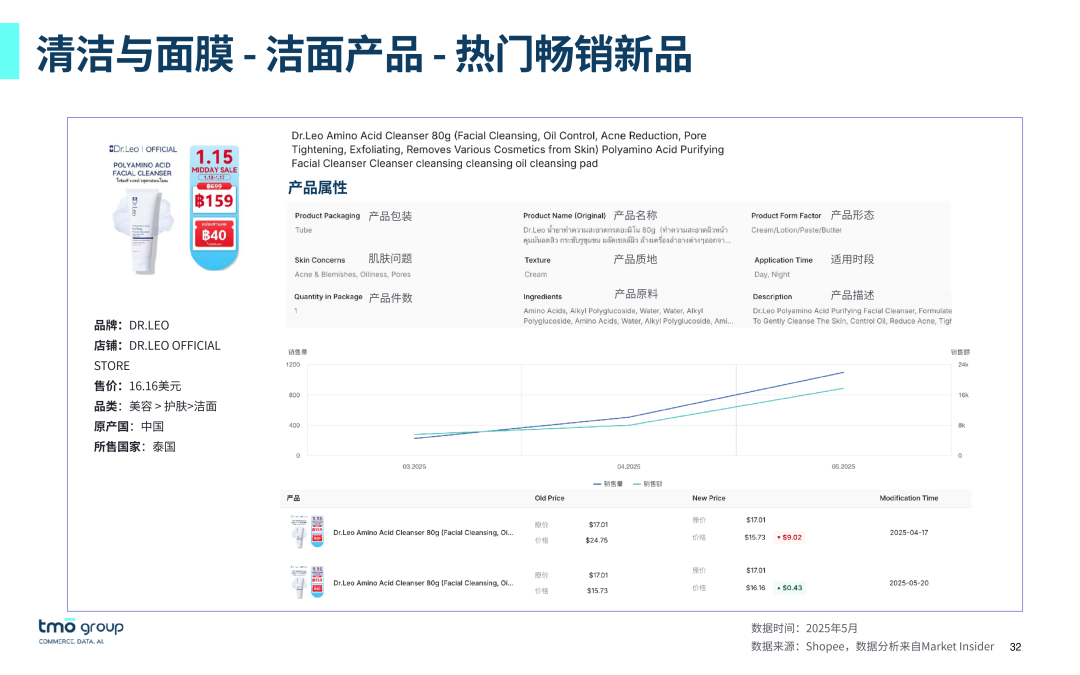Click the New Price column header

pyautogui.click(x=709, y=498)
